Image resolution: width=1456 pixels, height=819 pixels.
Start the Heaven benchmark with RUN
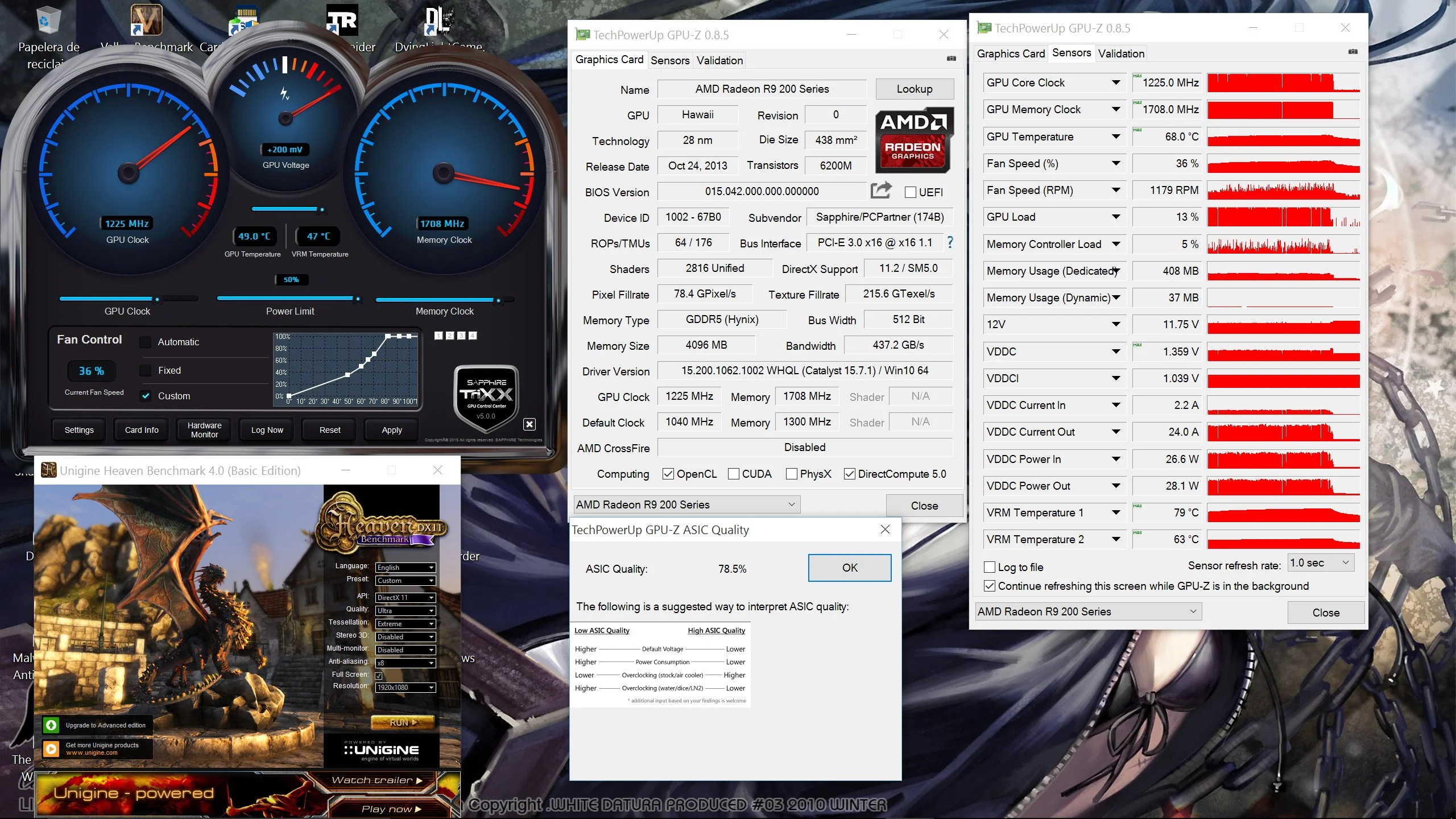tap(403, 722)
